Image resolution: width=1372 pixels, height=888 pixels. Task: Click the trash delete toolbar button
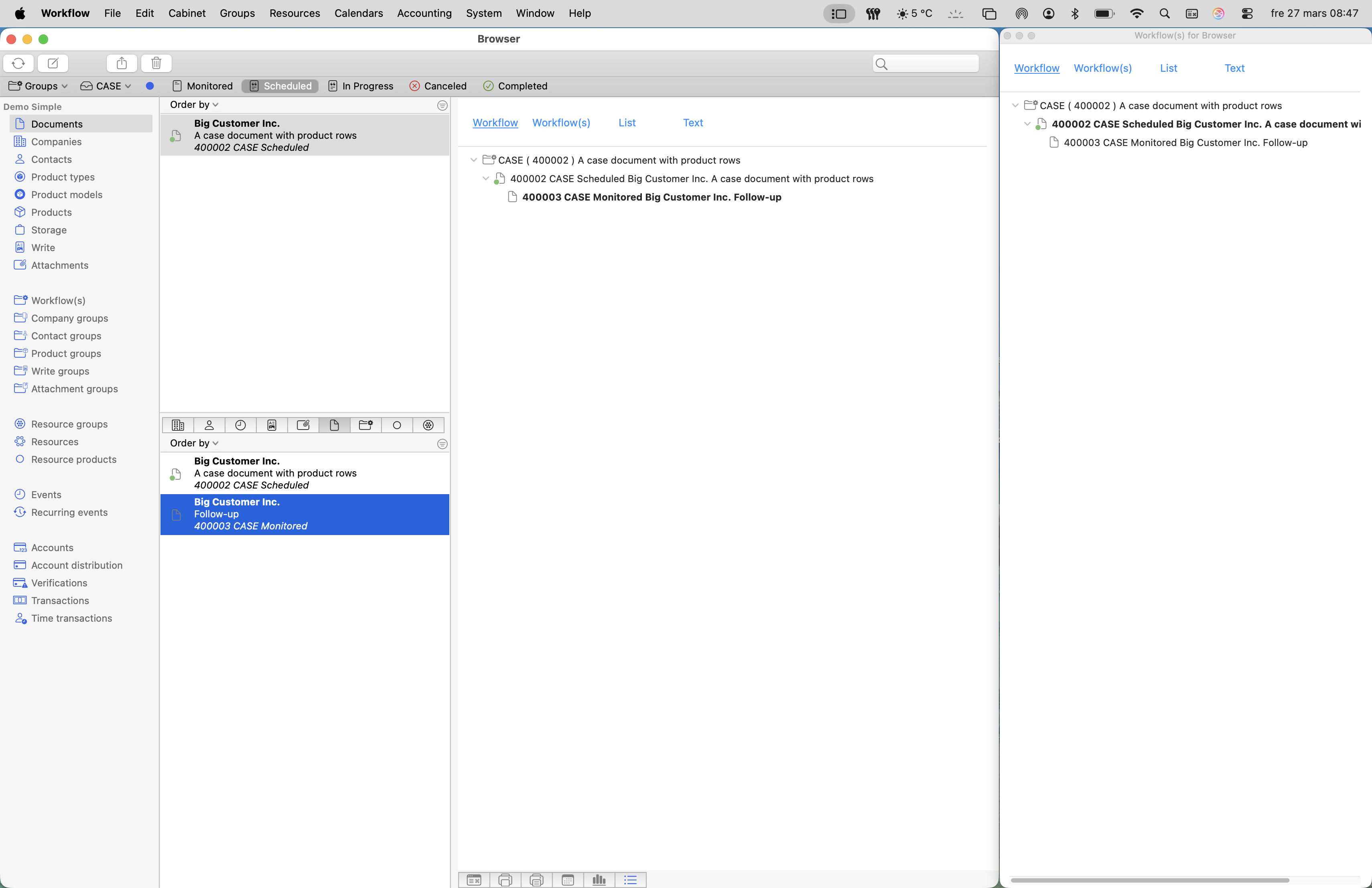(156, 63)
